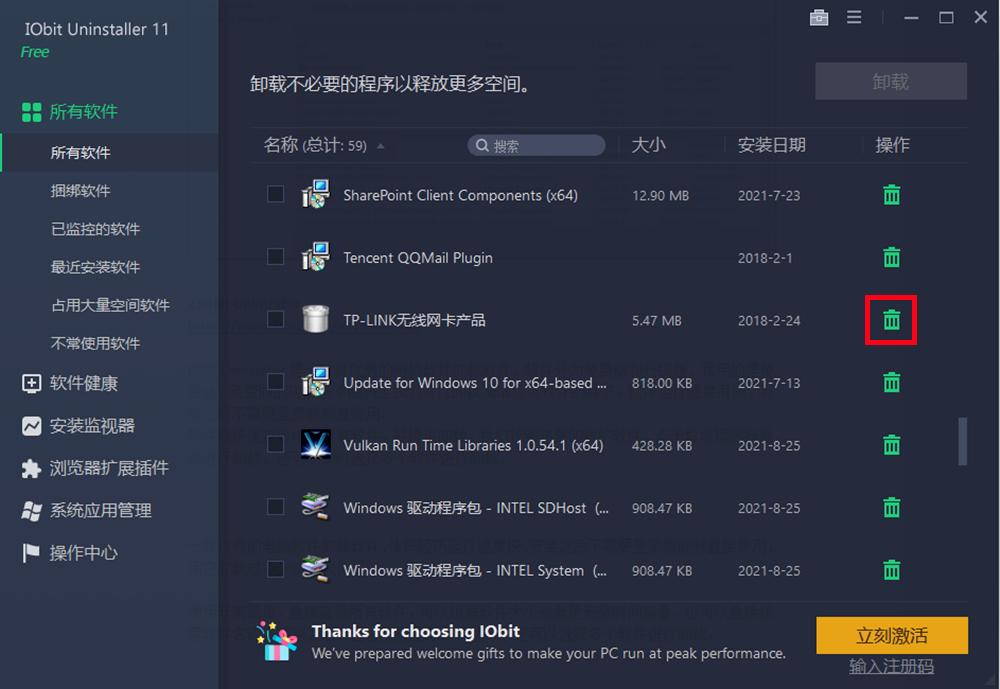Image resolution: width=1000 pixels, height=689 pixels.
Task: Click the 卸载 uninstall button
Action: [891, 81]
